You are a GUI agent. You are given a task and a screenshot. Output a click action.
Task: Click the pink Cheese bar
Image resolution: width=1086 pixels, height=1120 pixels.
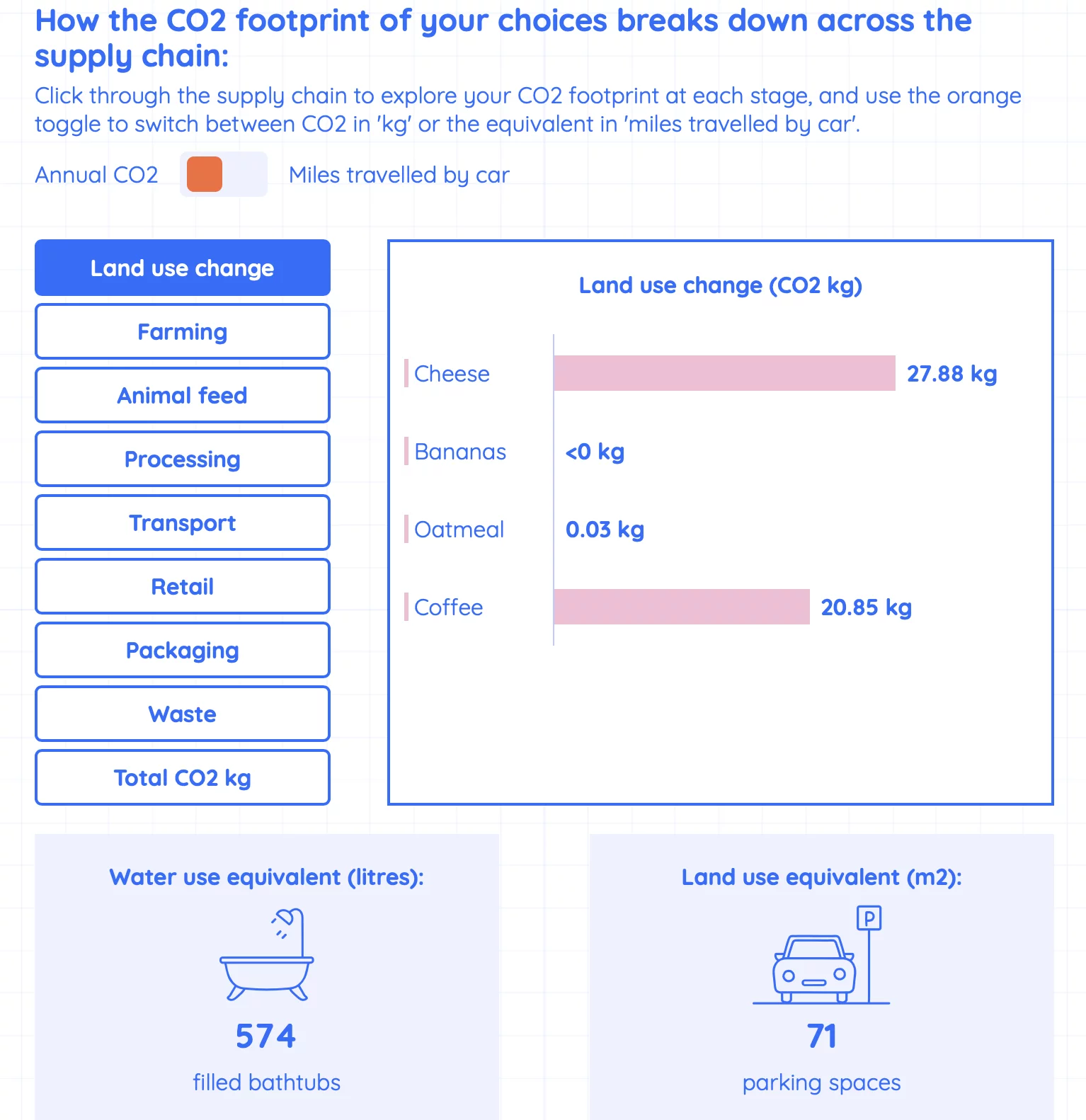pos(725,373)
